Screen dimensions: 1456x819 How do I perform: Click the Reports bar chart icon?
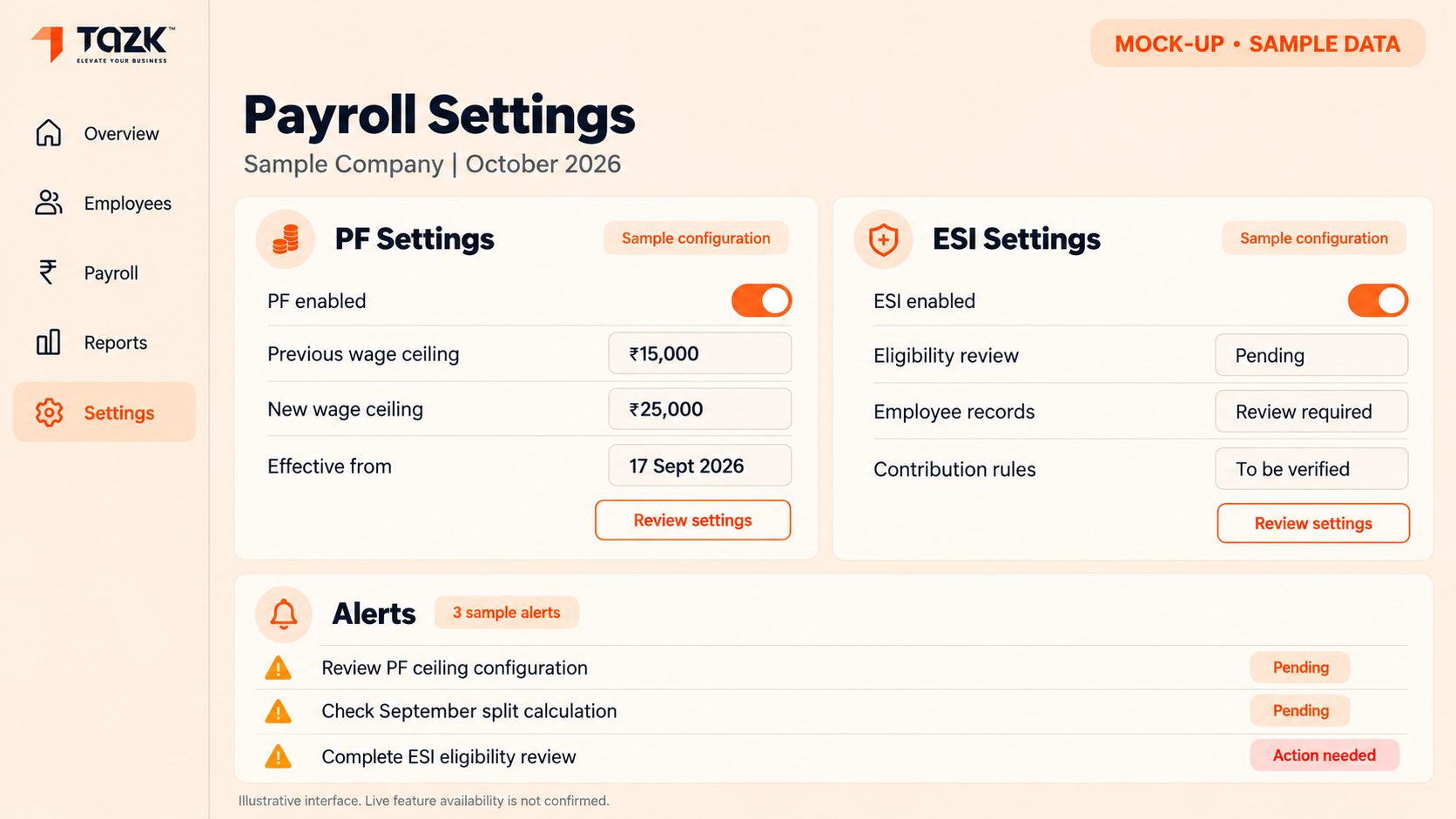pyautogui.click(x=49, y=342)
